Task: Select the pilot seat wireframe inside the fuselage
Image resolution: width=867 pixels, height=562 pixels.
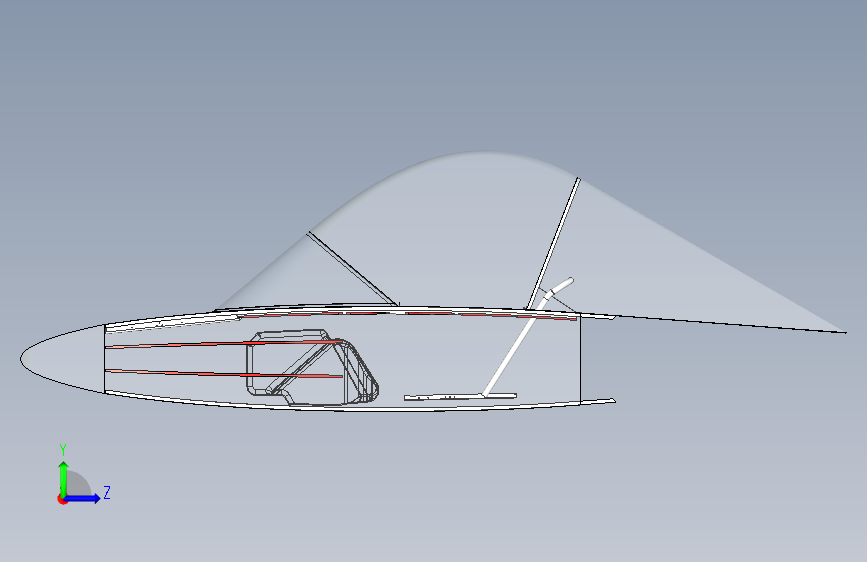Action: coord(312,368)
